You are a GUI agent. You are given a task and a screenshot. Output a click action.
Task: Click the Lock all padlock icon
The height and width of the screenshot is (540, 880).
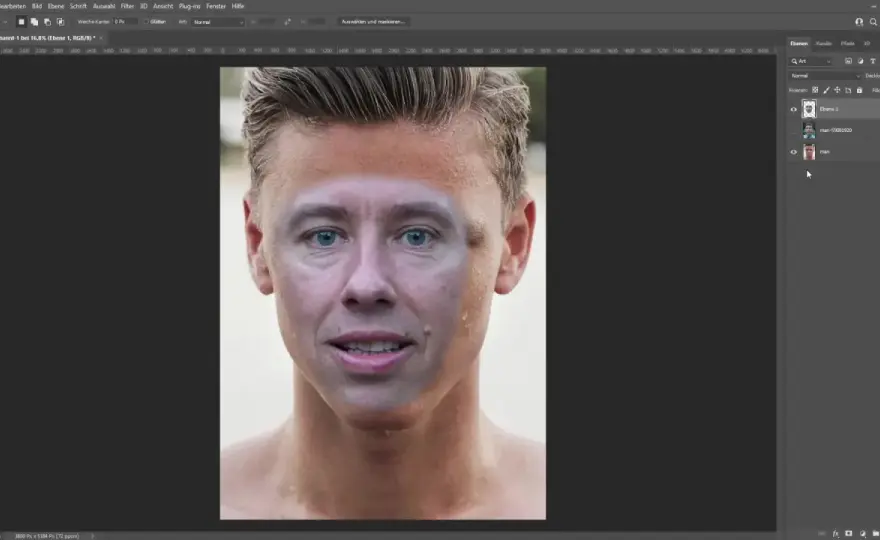point(859,90)
